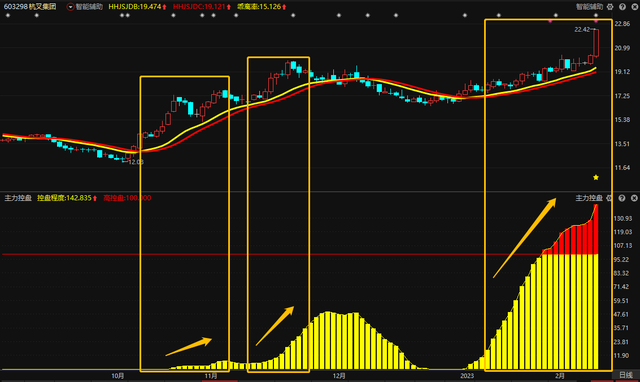The image size is (640, 382).
Task: Click the yellow star marker on chart
Action: pyautogui.click(x=596, y=177)
